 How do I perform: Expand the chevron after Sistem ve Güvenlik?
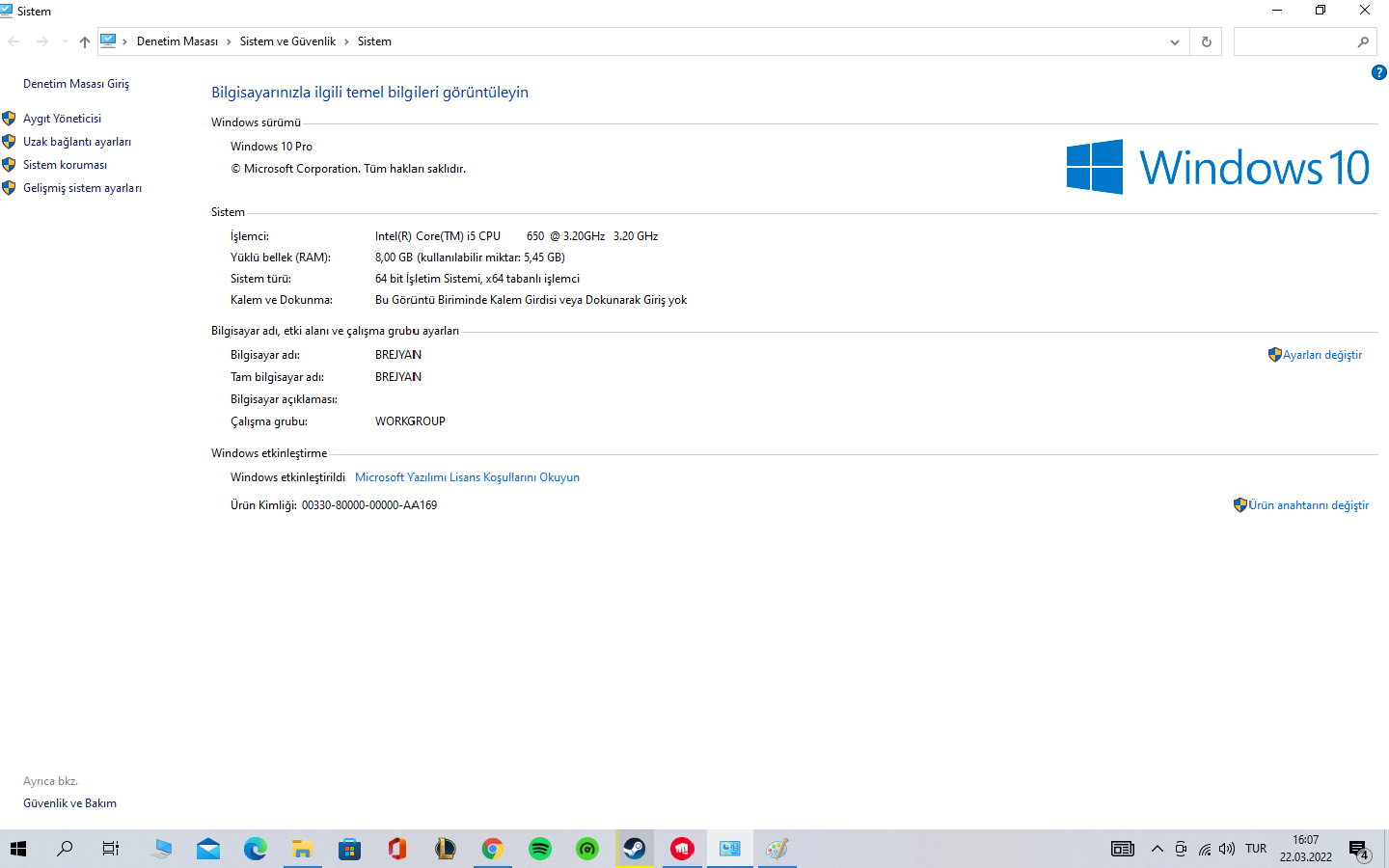tap(346, 41)
